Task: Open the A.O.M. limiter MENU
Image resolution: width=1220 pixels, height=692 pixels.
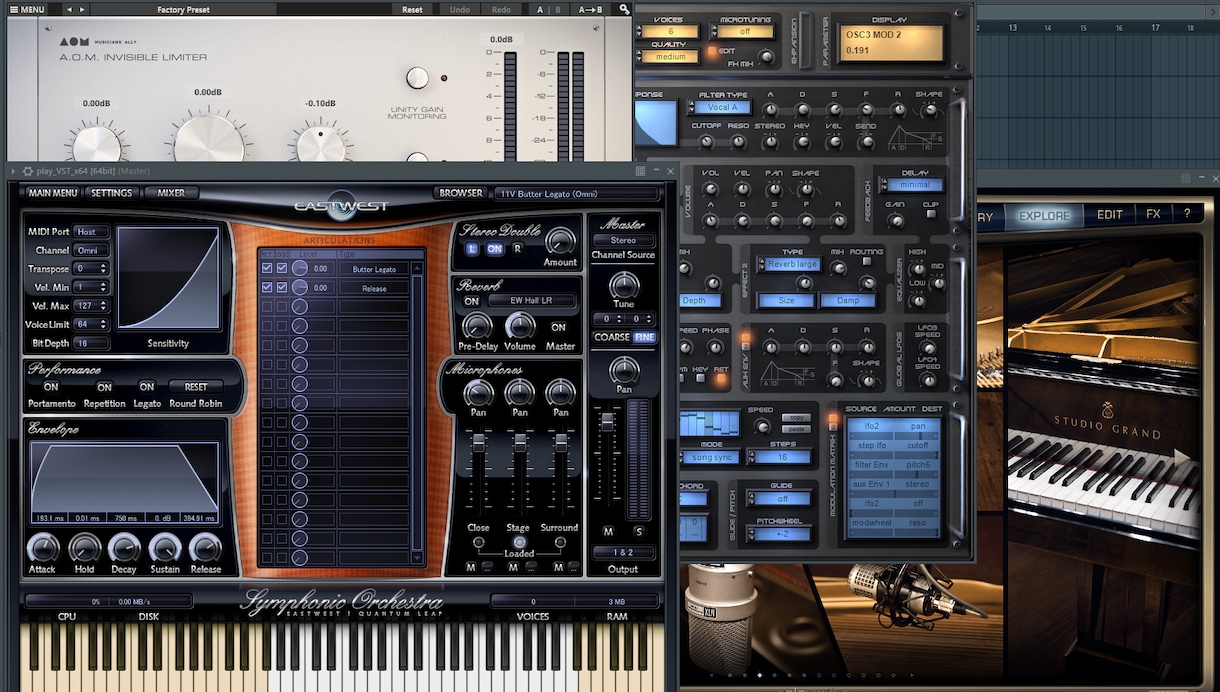Action: 27,9
